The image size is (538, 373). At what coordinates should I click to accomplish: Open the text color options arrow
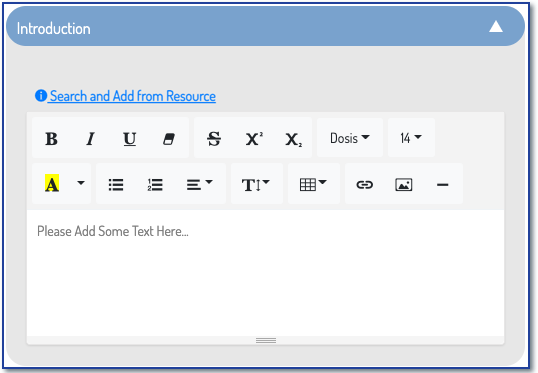[81, 183]
